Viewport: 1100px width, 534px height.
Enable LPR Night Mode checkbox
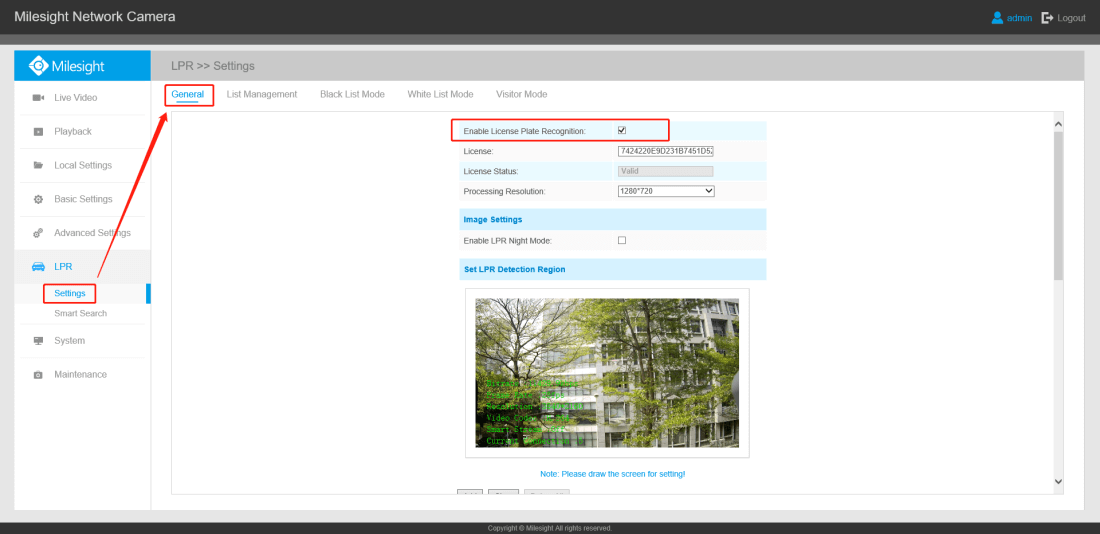coord(622,240)
